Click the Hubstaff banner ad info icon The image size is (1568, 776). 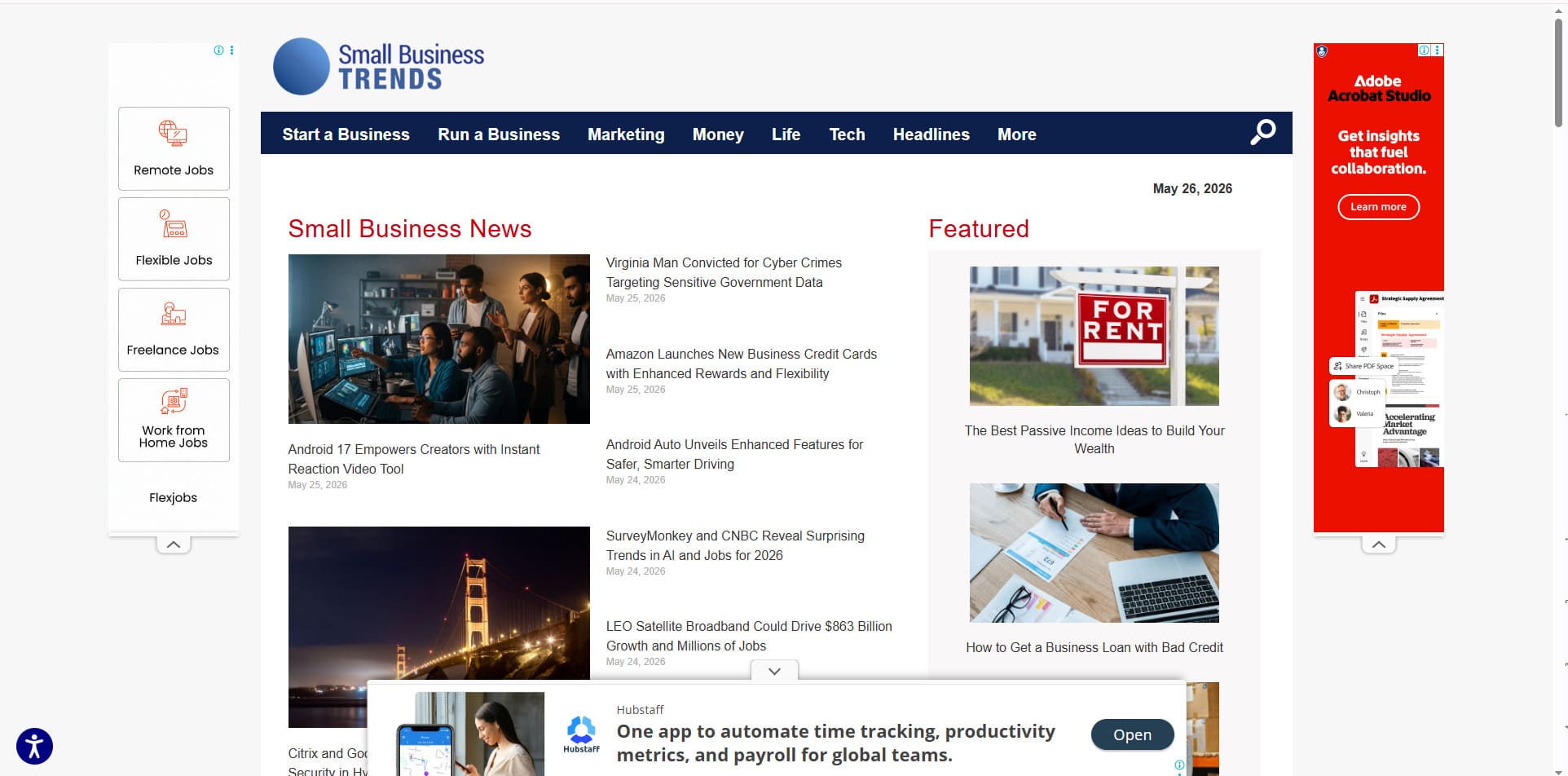(1179, 765)
